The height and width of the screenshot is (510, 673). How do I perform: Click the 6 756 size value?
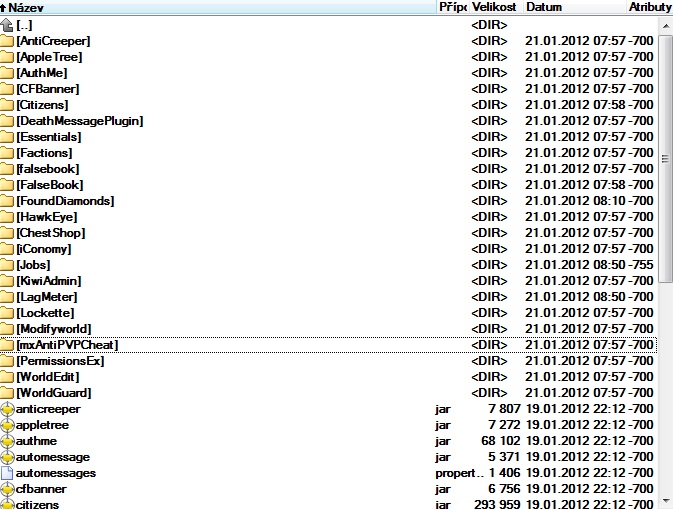click(x=504, y=489)
